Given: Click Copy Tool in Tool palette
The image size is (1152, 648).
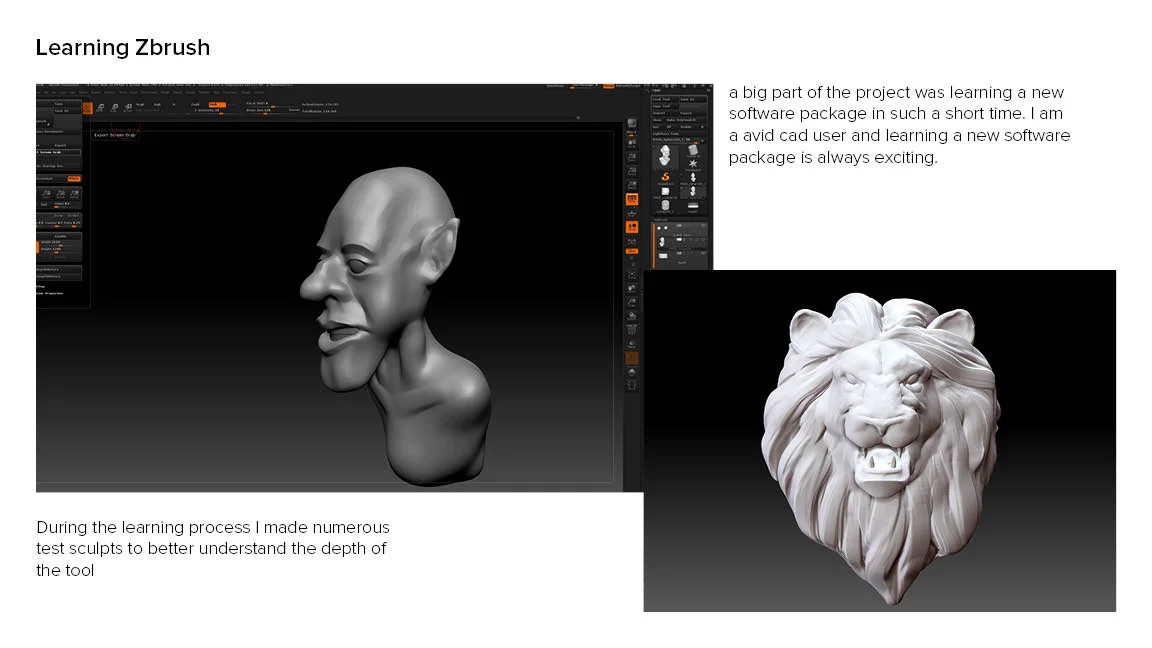Looking at the screenshot, I should 664,106.
